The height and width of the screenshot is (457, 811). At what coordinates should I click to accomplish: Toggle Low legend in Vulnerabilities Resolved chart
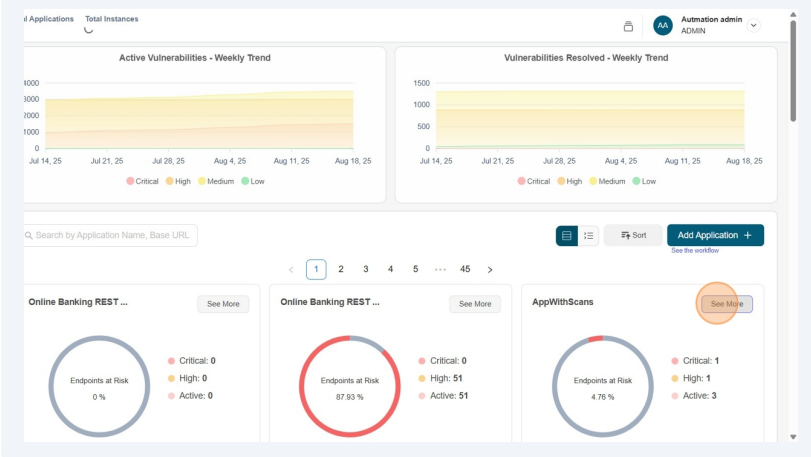tap(644, 181)
